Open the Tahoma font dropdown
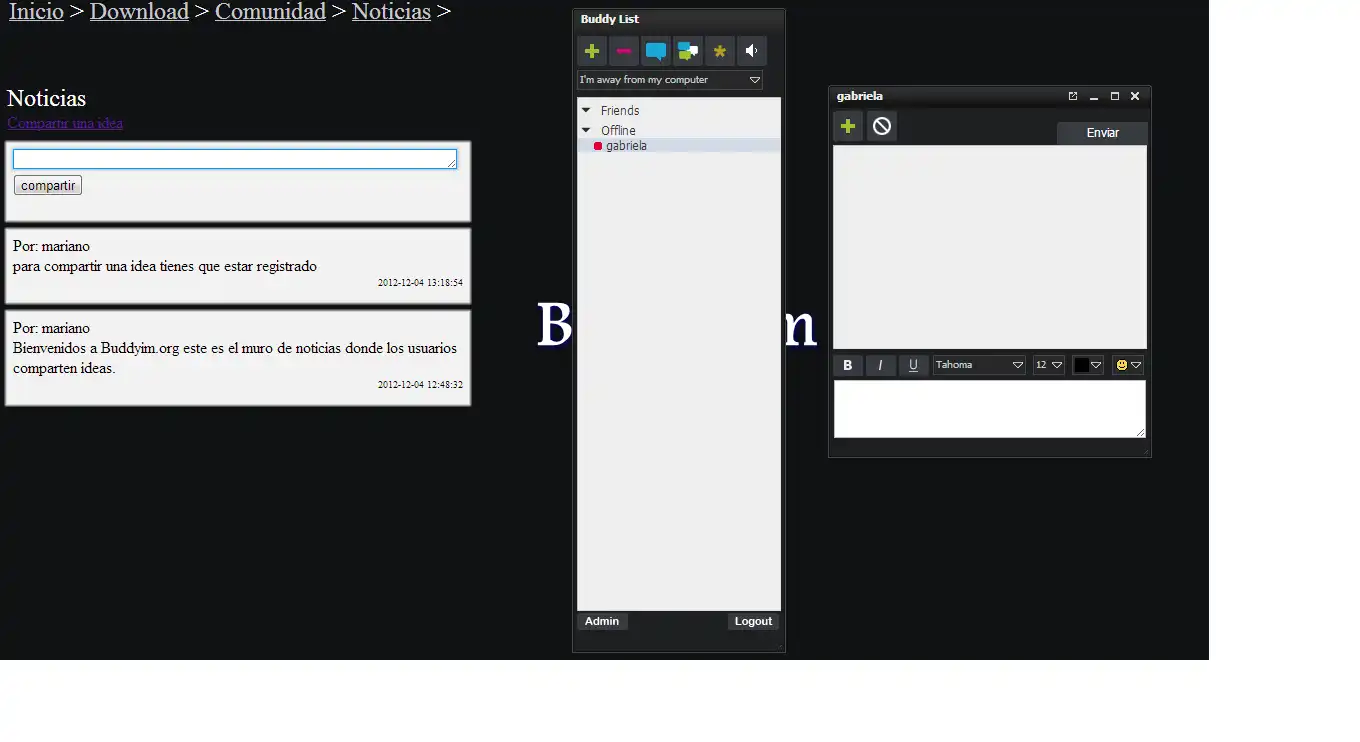Image resolution: width=1360 pixels, height=742 pixels. click(979, 366)
